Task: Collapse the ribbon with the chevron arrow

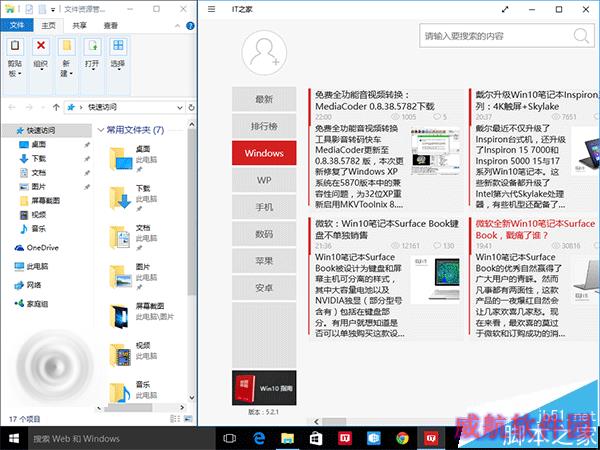Action: pyautogui.click(x=177, y=26)
